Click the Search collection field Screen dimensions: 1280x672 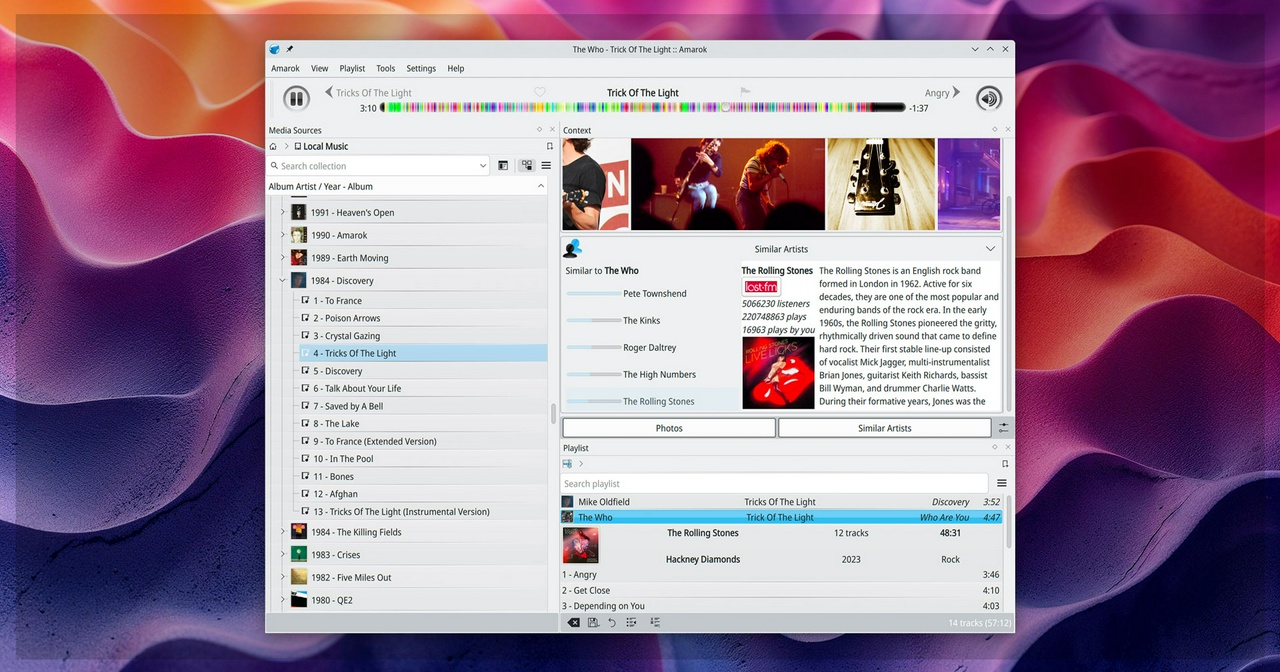[x=378, y=166]
